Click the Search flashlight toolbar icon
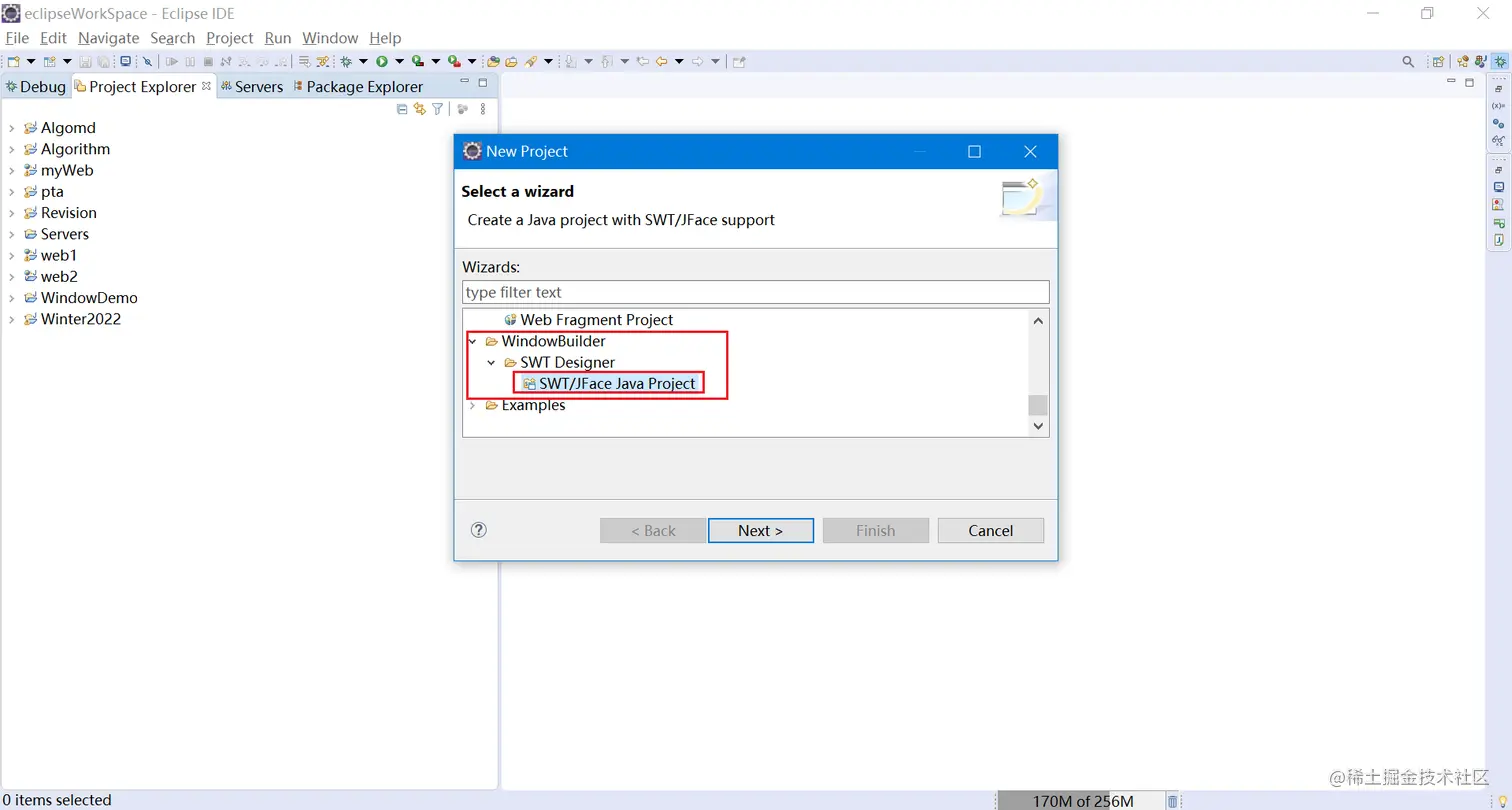This screenshot has width=1512, height=810. (531, 61)
